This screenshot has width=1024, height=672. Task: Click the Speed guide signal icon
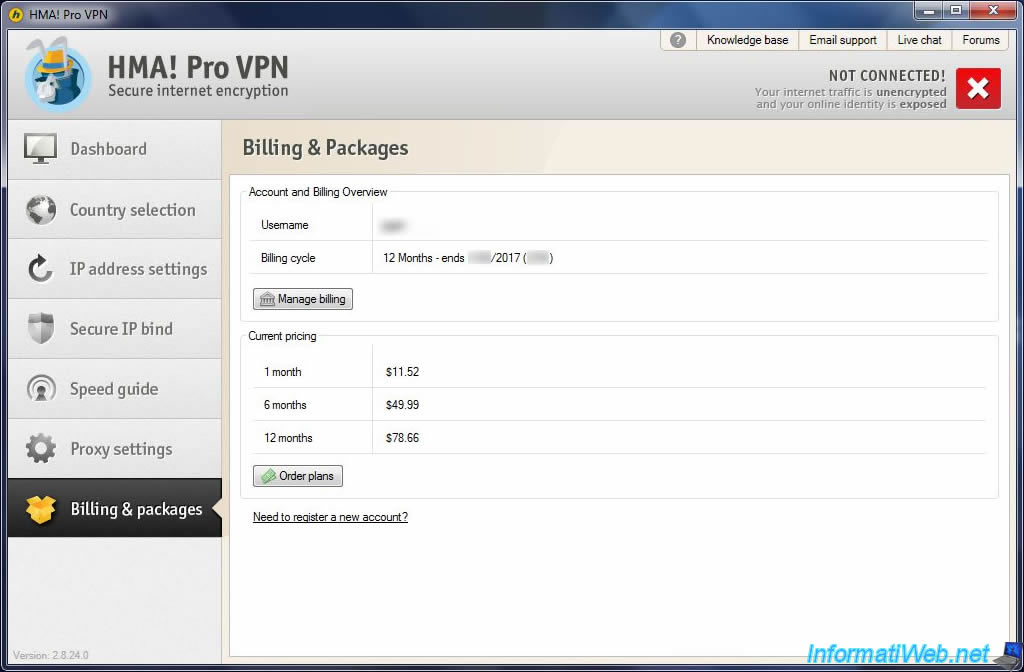click(x=40, y=389)
